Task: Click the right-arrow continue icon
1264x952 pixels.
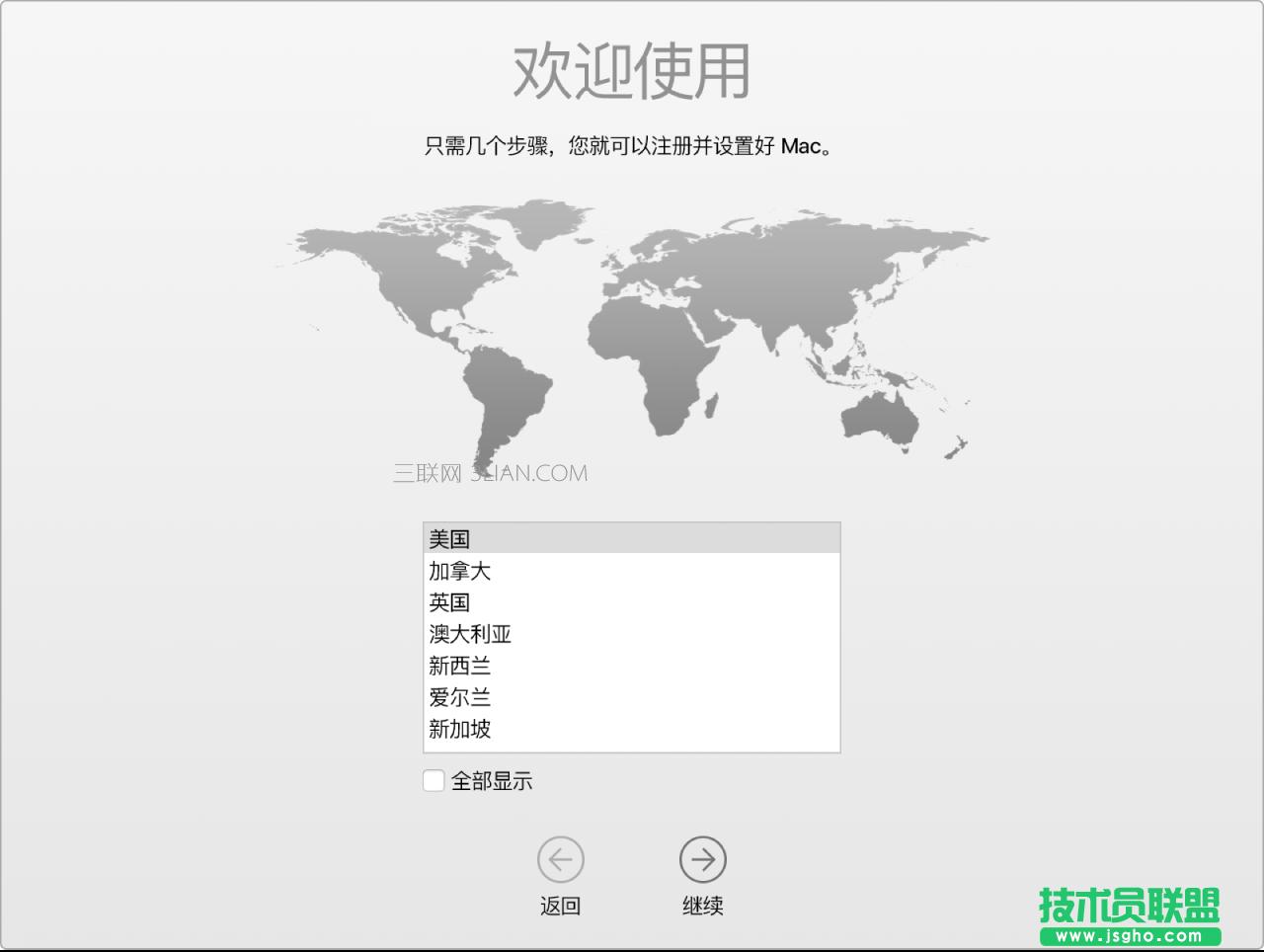Action: pos(702,860)
